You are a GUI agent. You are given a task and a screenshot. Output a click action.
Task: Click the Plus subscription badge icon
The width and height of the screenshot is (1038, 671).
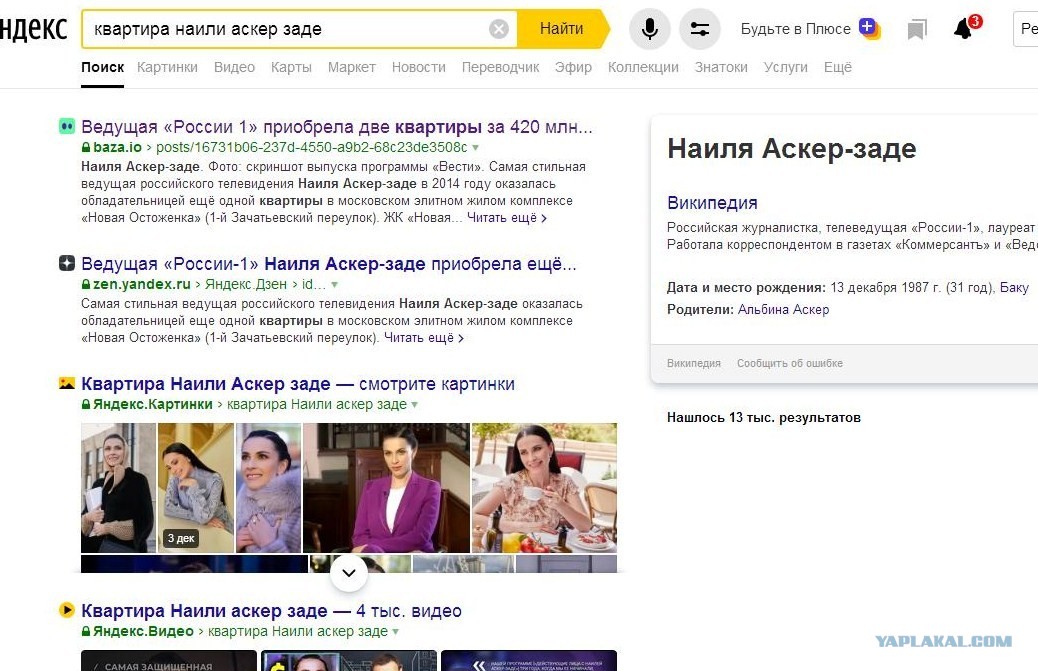(x=869, y=28)
